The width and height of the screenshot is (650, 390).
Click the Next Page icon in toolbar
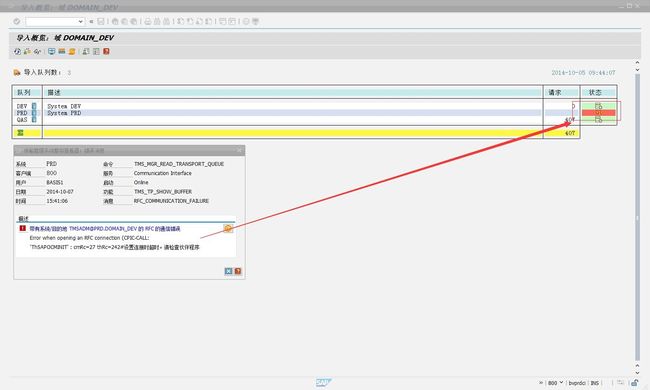(199, 21)
